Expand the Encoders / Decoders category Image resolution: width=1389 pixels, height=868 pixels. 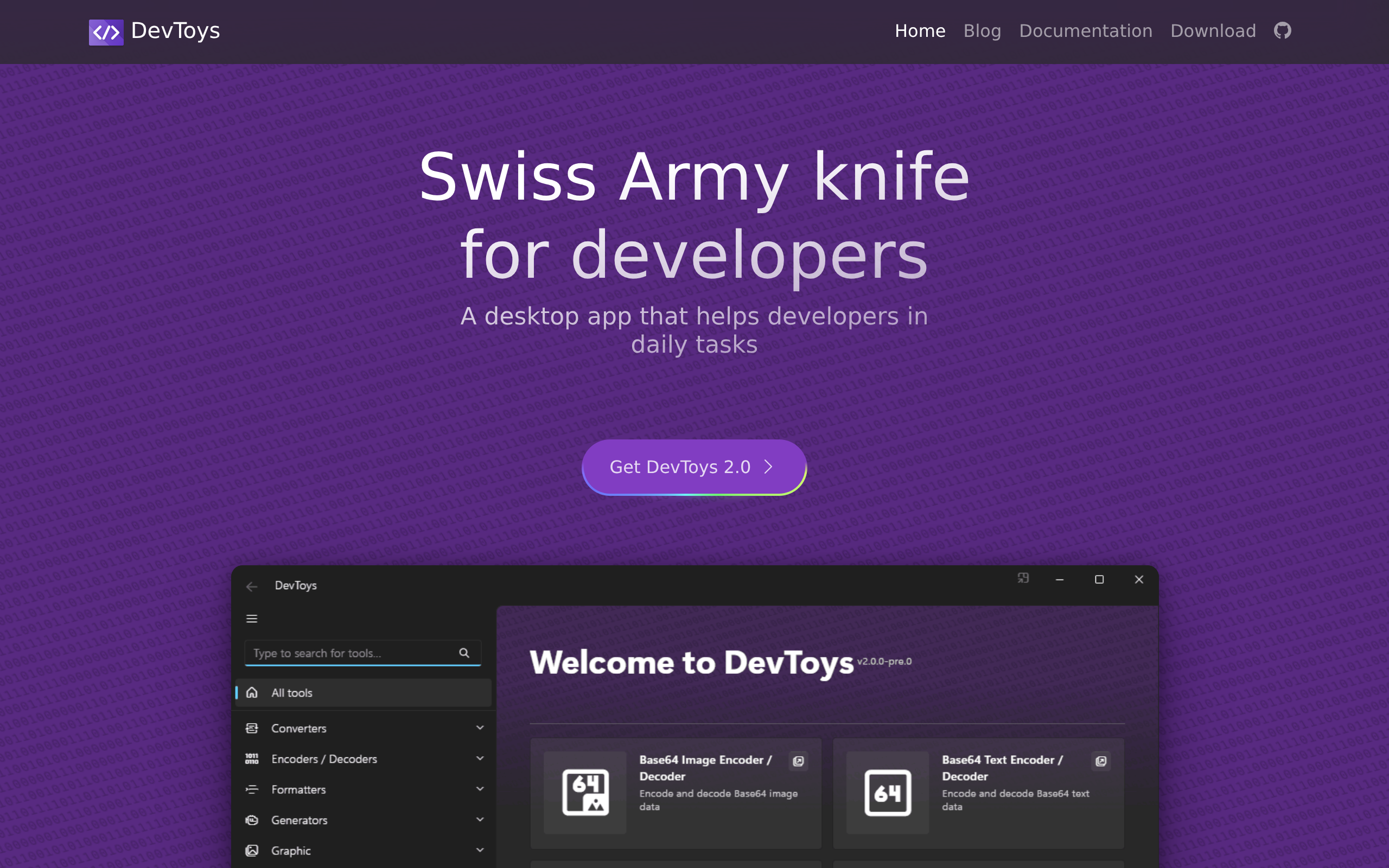click(x=364, y=758)
